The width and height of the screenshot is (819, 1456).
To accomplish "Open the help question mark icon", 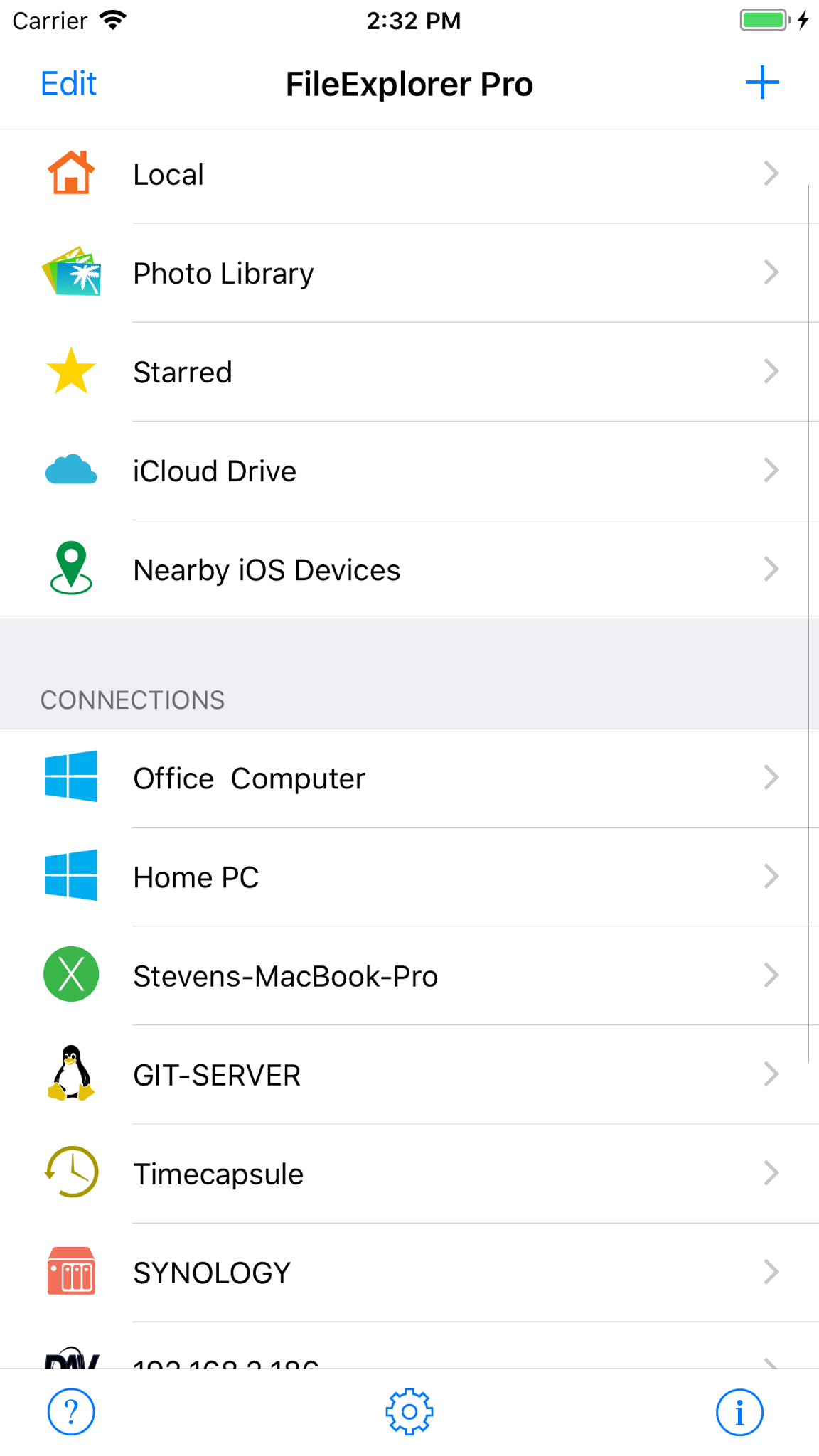I will tap(71, 1411).
